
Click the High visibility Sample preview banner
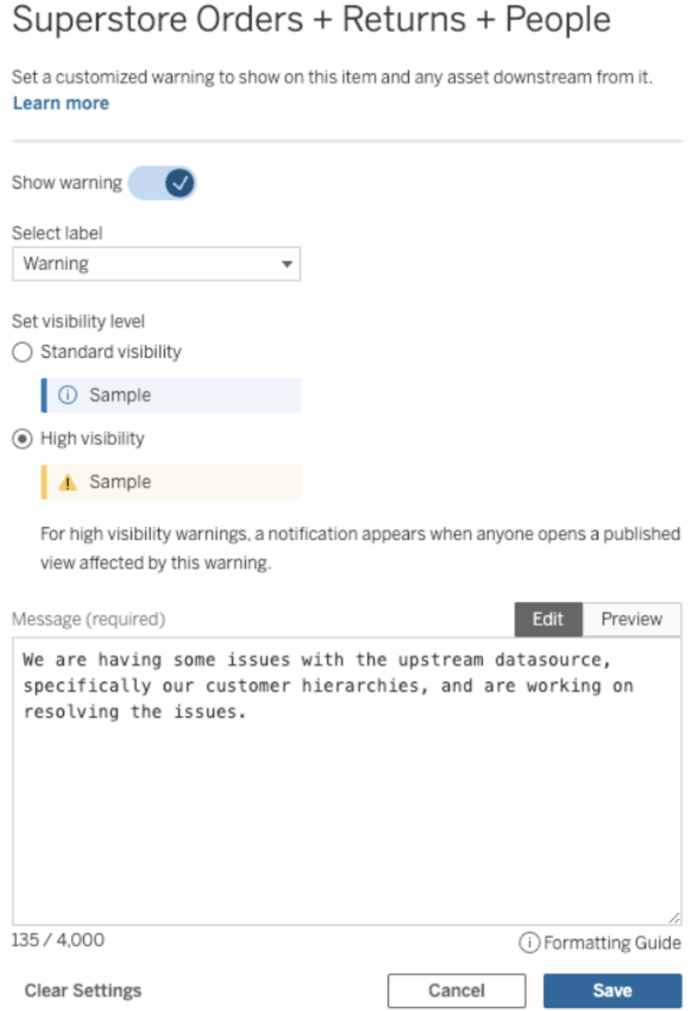point(170,482)
